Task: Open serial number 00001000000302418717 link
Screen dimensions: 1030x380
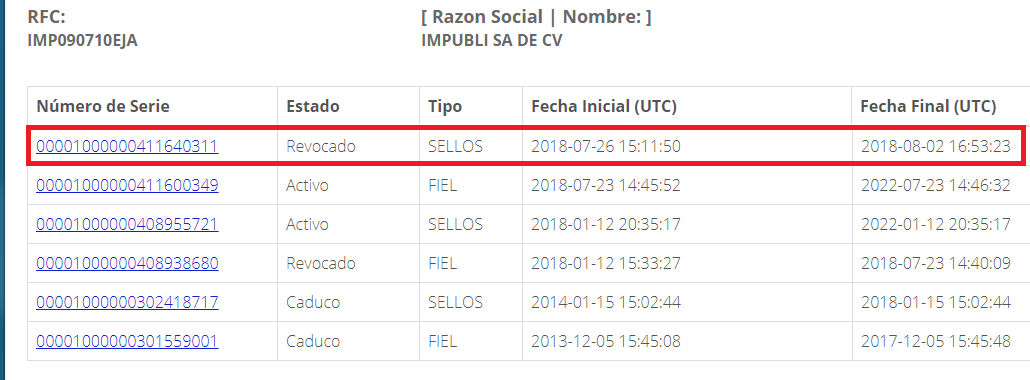Action: click(x=127, y=302)
